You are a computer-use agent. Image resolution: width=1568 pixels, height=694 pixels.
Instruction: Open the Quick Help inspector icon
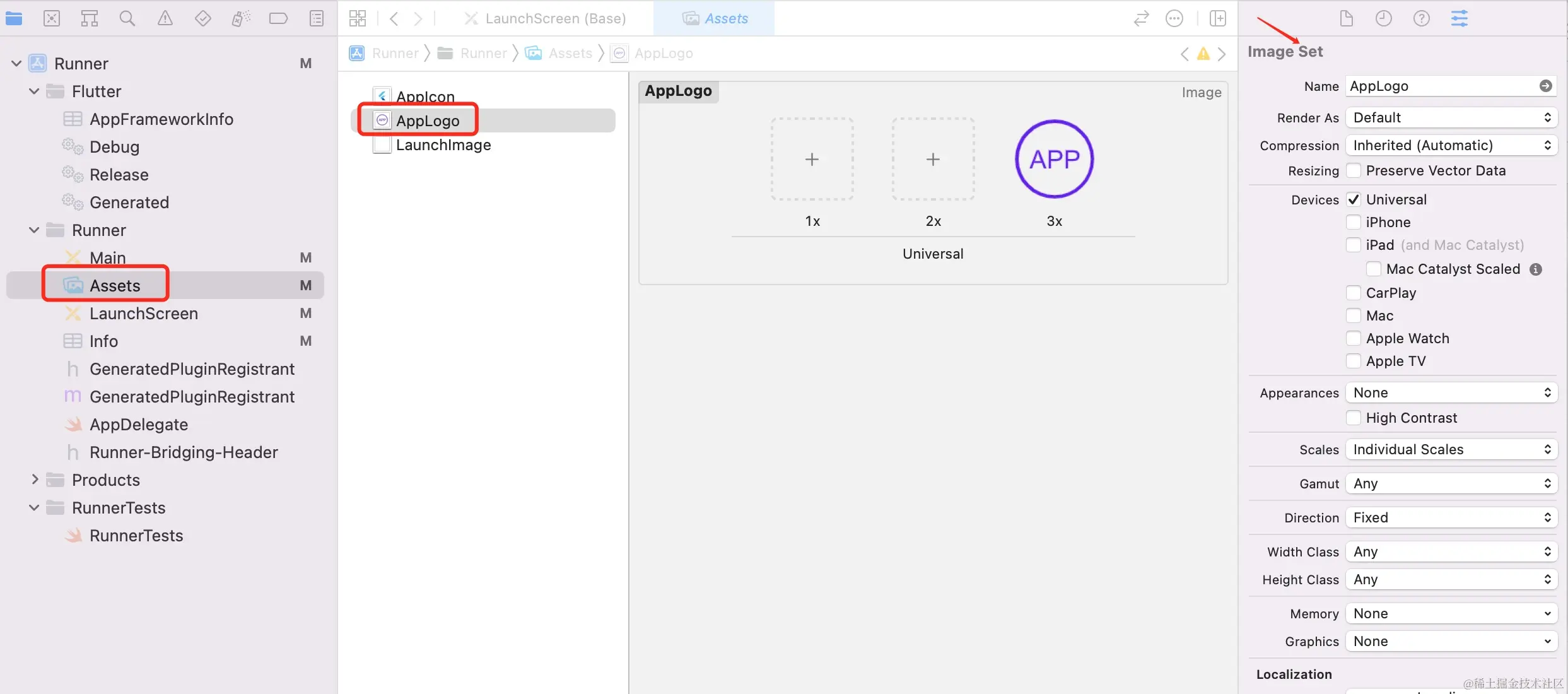pyautogui.click(x=1421, y=18)
